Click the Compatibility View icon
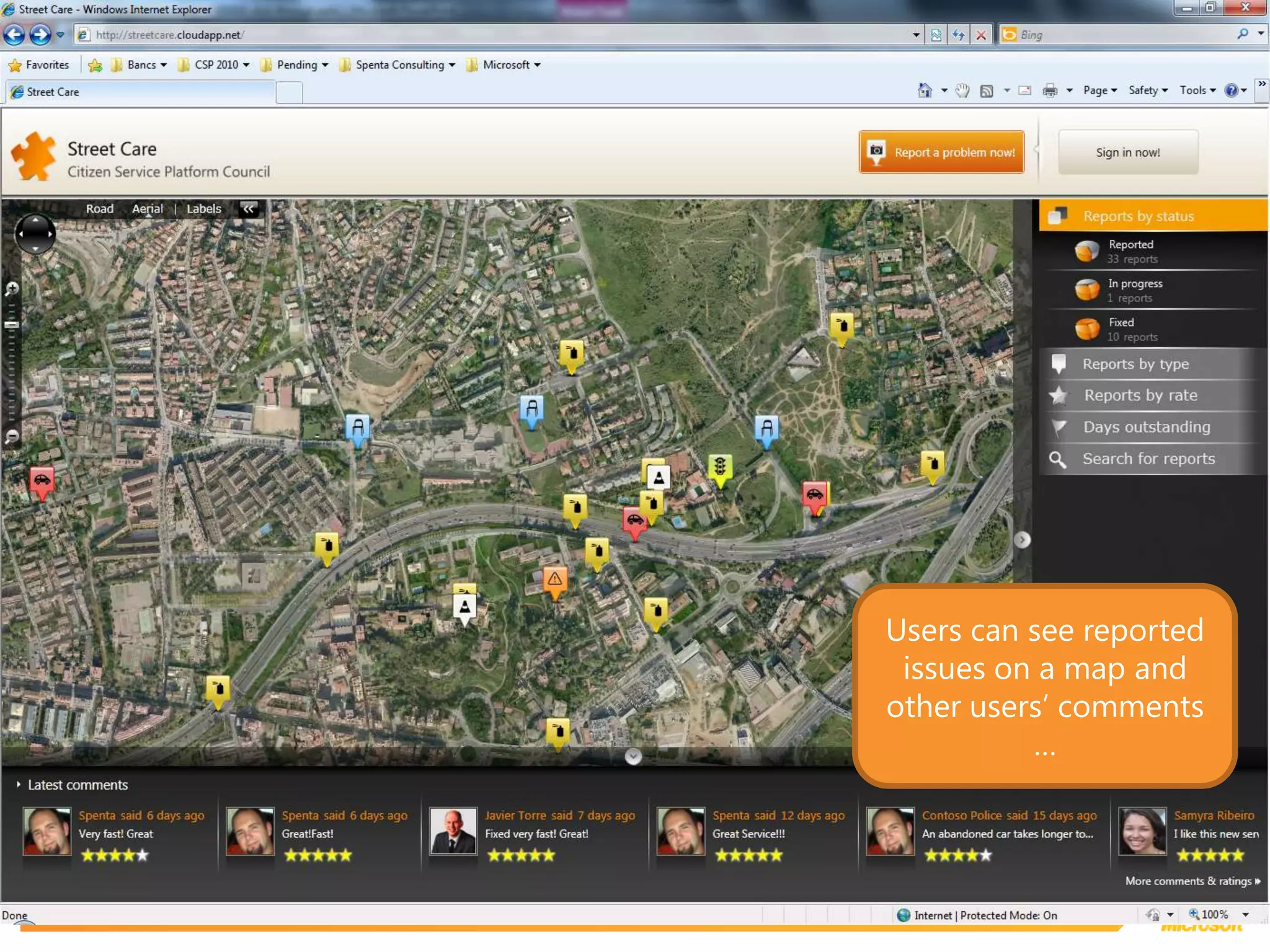This screenshot has height=952, width=1270. pos(936,35)
